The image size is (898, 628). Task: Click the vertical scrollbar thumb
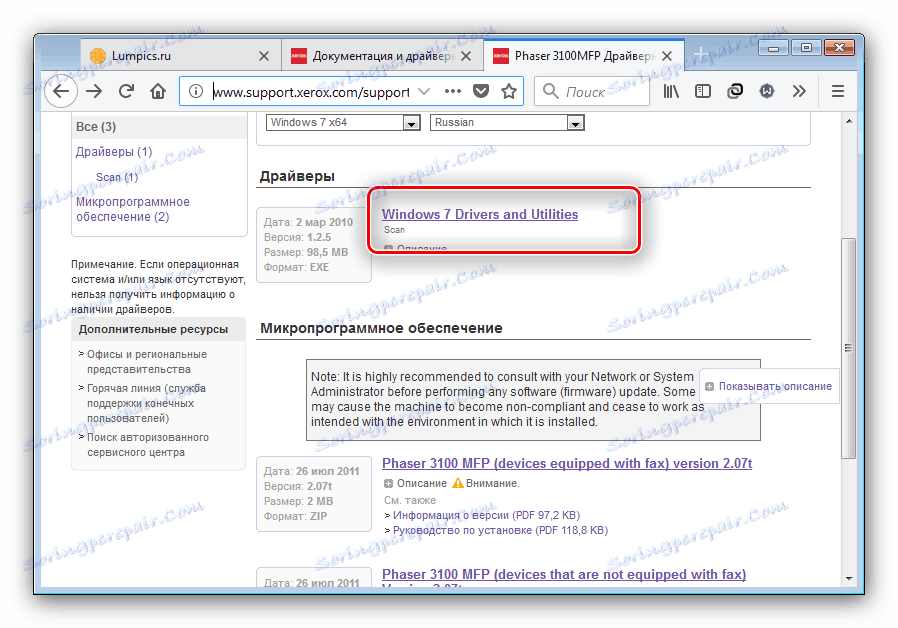(849, 348)
